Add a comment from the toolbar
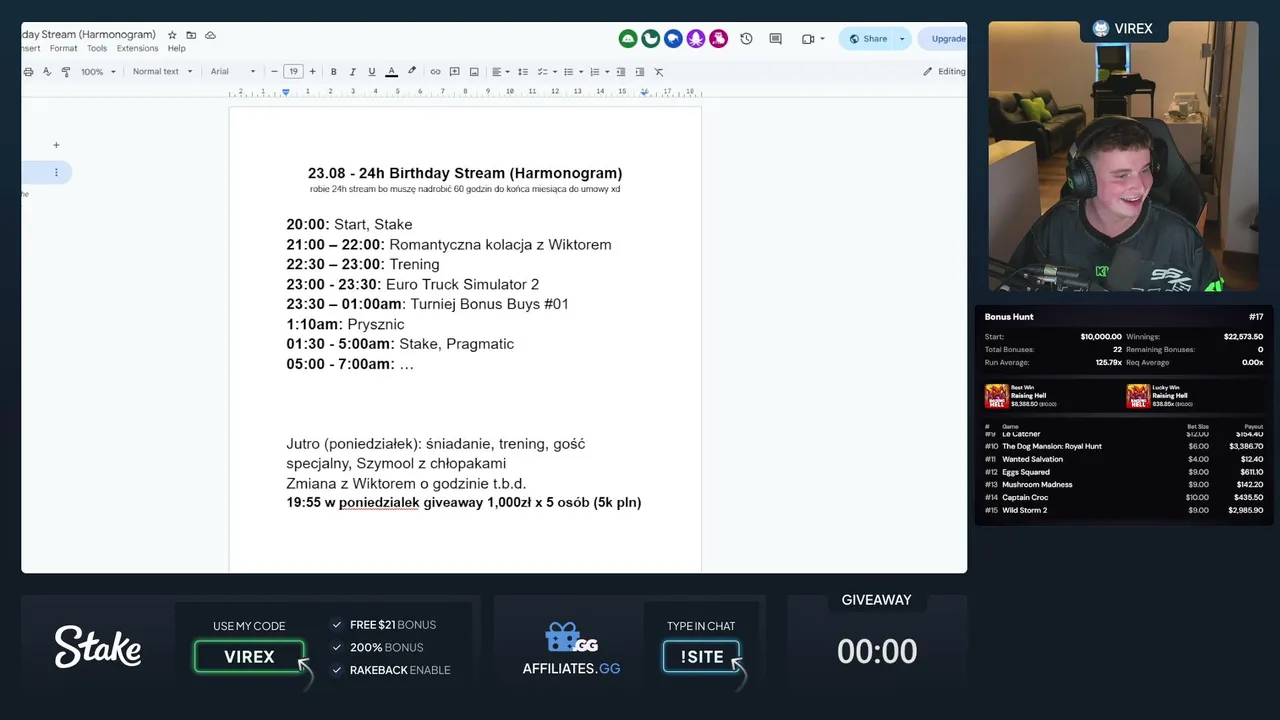Screen dimensions: 1280x720 pos(454,72)
